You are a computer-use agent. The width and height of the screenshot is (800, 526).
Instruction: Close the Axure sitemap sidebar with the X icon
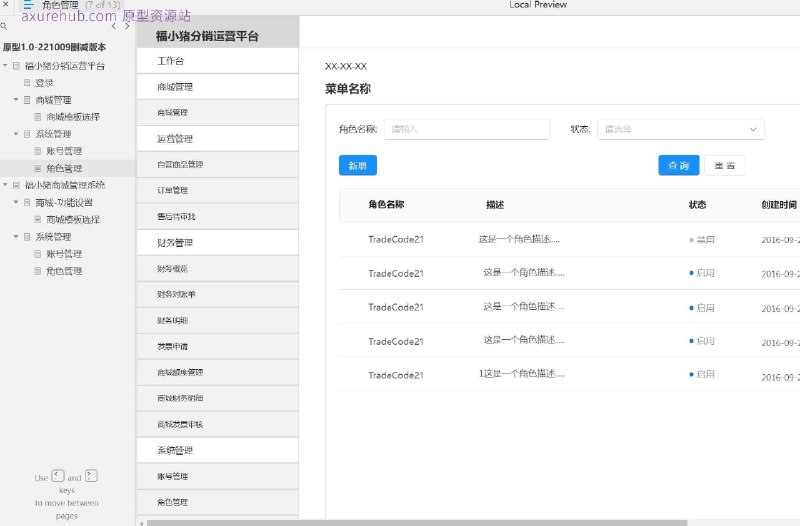(6, 4)
